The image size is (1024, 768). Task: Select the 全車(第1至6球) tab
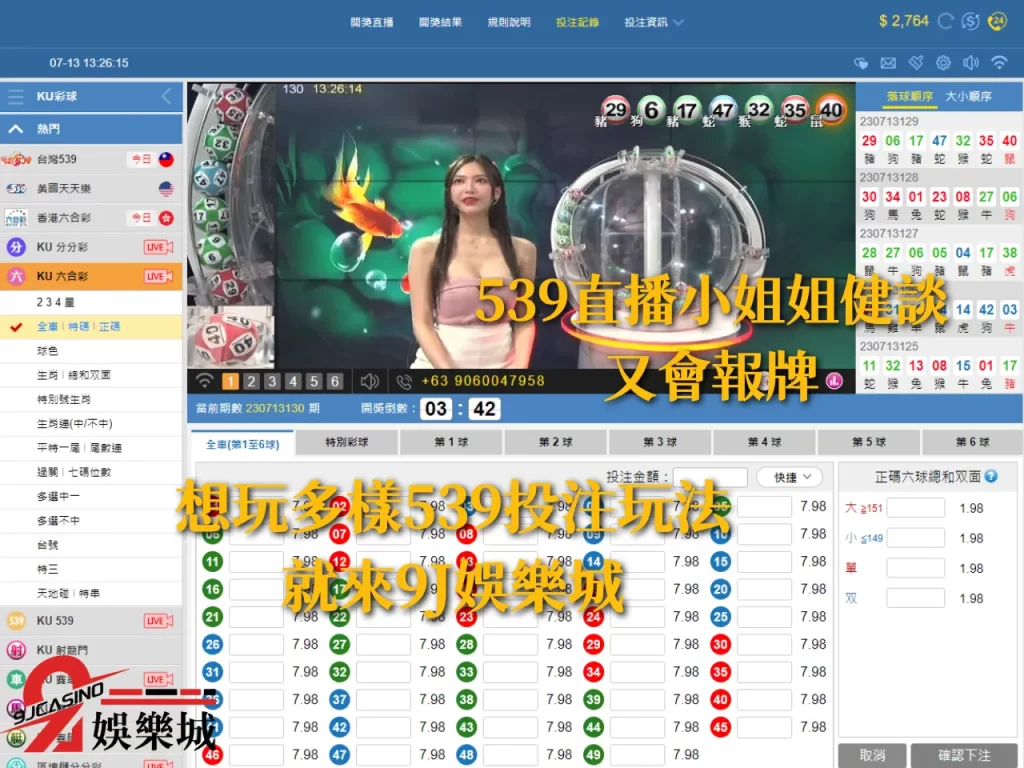(x=243, y=444)
